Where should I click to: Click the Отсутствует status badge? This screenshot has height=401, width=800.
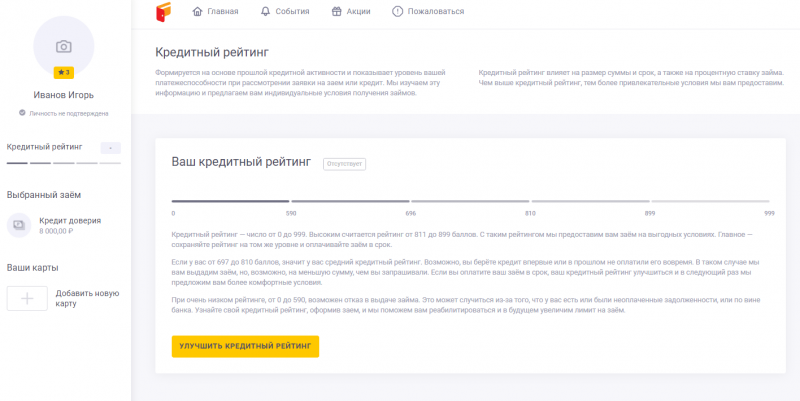point(344,163)
